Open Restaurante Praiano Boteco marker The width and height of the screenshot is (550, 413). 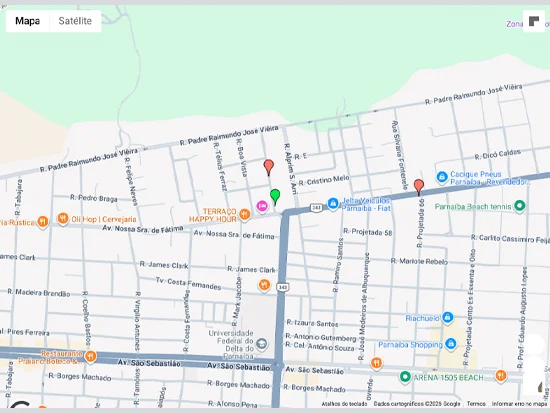tap(90, 357)
